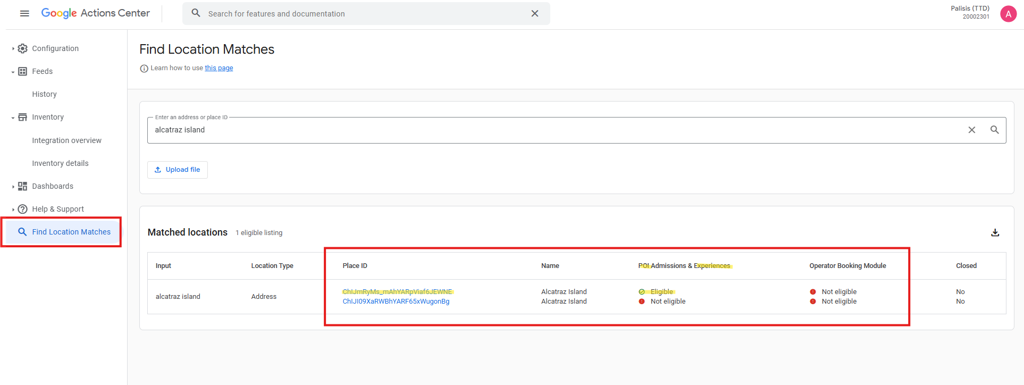Click the Place ID column header
Screen dimensions: 1024x385
pos(355,266)
